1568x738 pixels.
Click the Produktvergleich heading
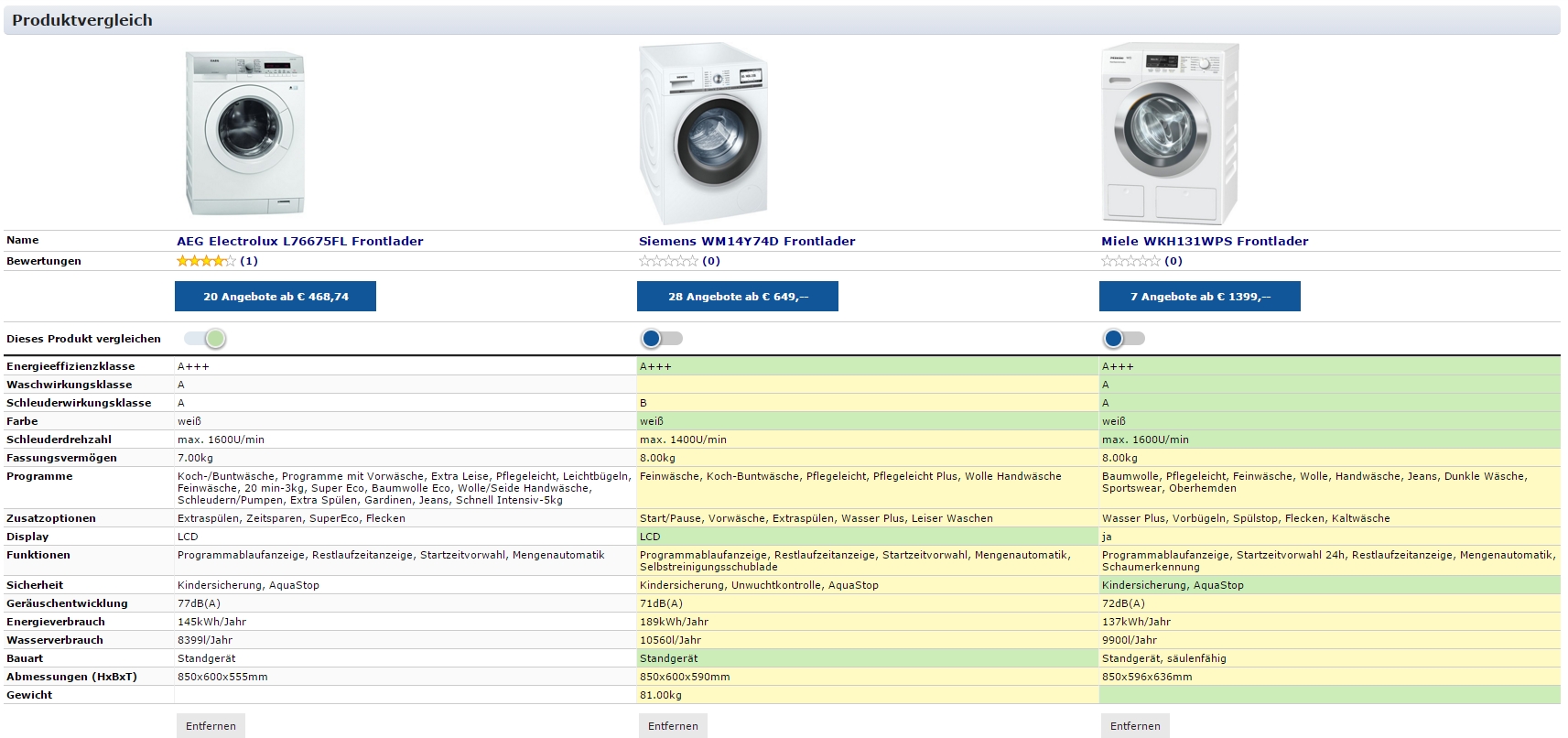tap(82, 20)
